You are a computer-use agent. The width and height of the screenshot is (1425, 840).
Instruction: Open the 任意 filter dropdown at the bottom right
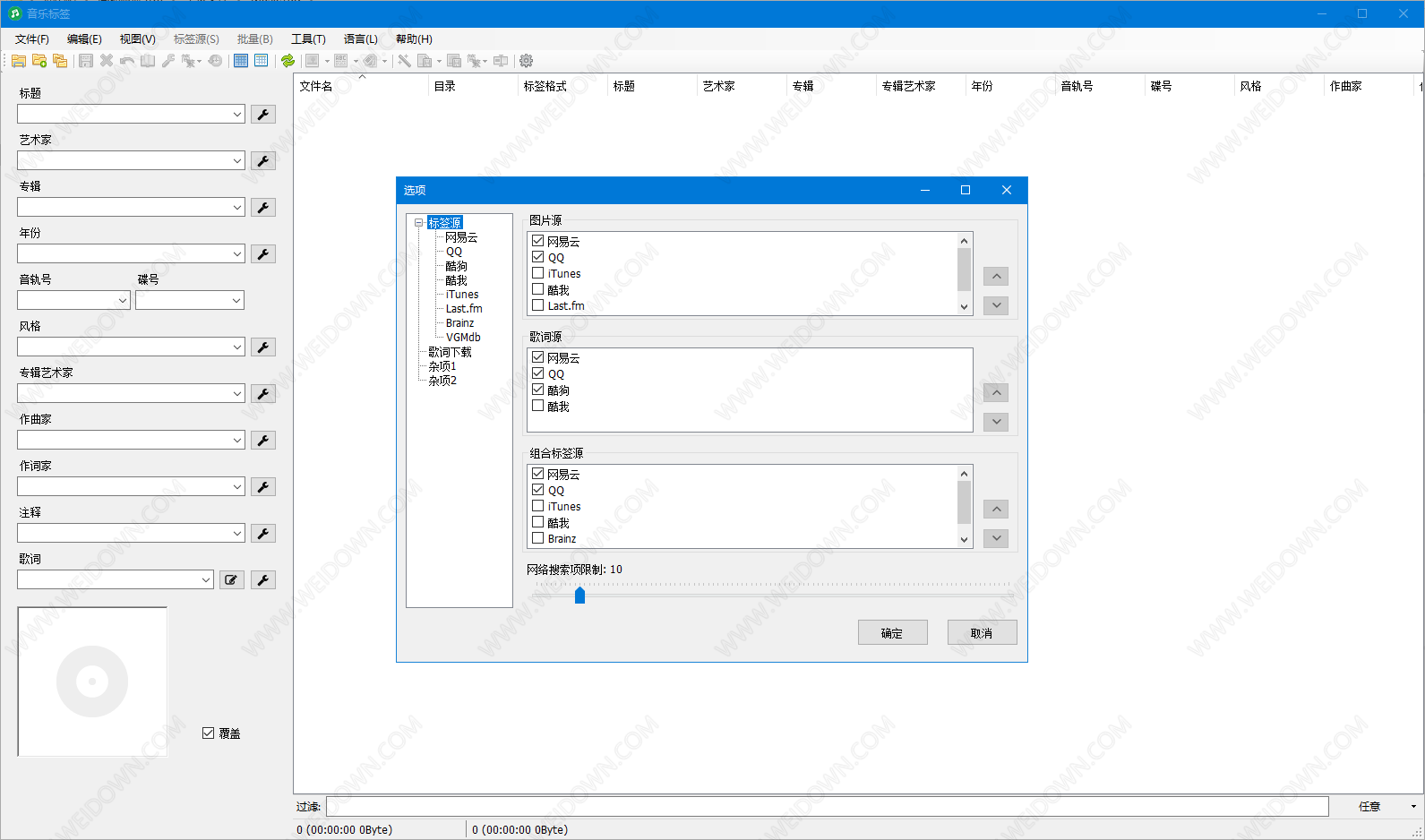coord(1413,807)
